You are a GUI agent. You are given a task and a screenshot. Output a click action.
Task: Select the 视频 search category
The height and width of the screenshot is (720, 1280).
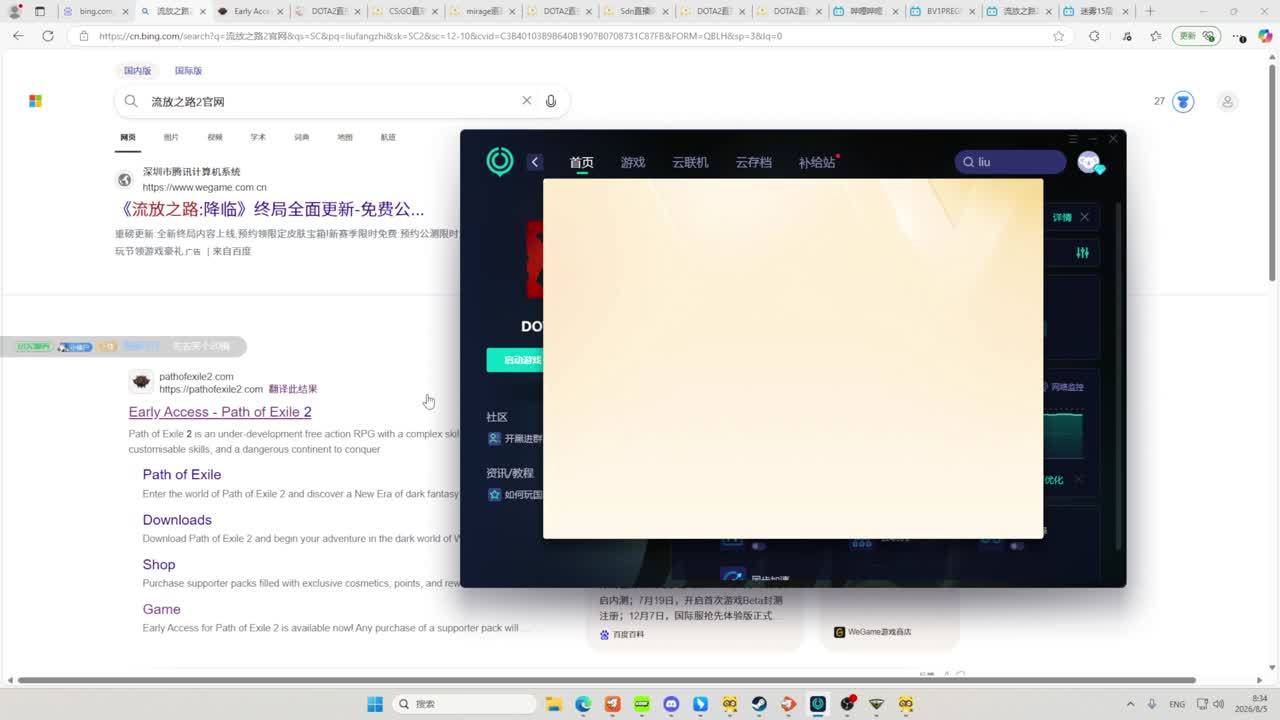215,137
